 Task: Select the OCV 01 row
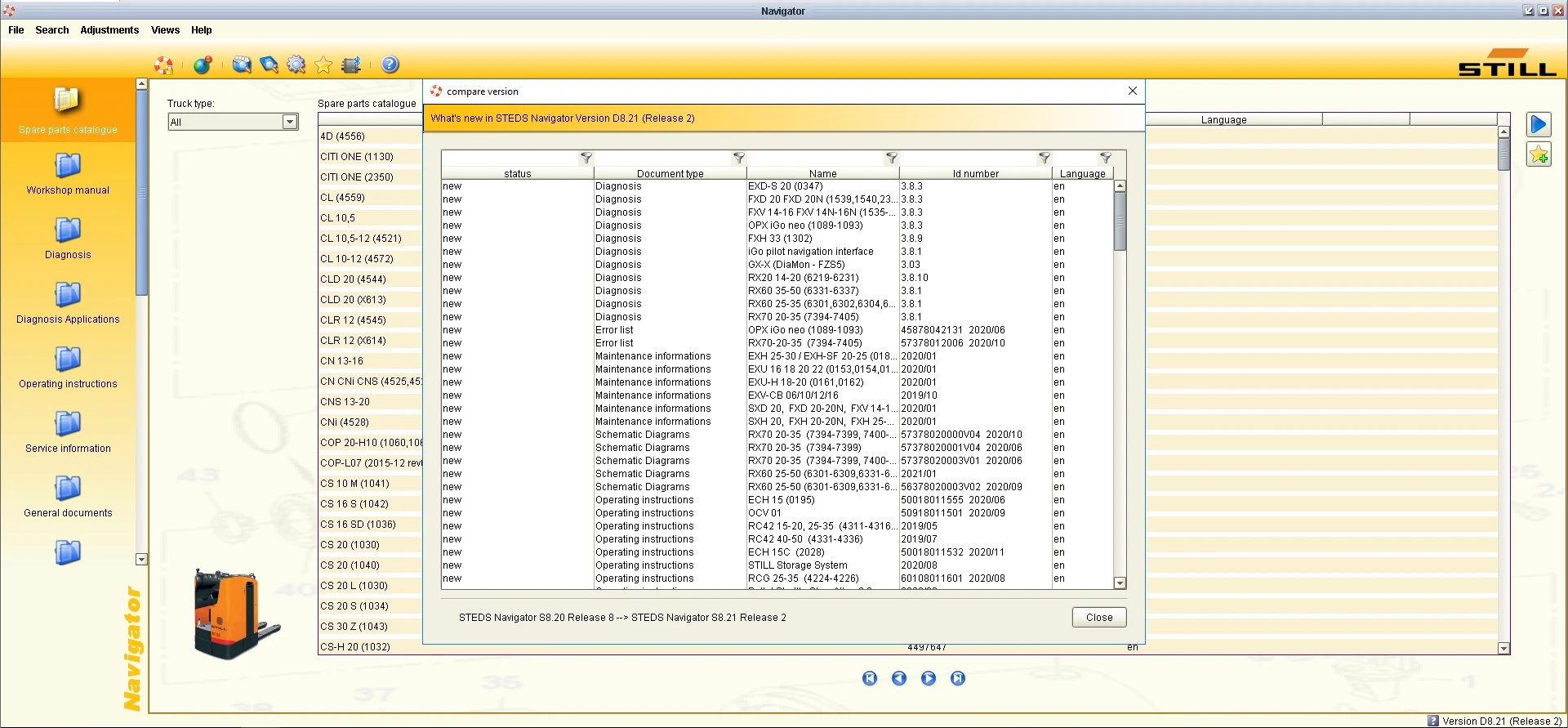tap(777, 513)
